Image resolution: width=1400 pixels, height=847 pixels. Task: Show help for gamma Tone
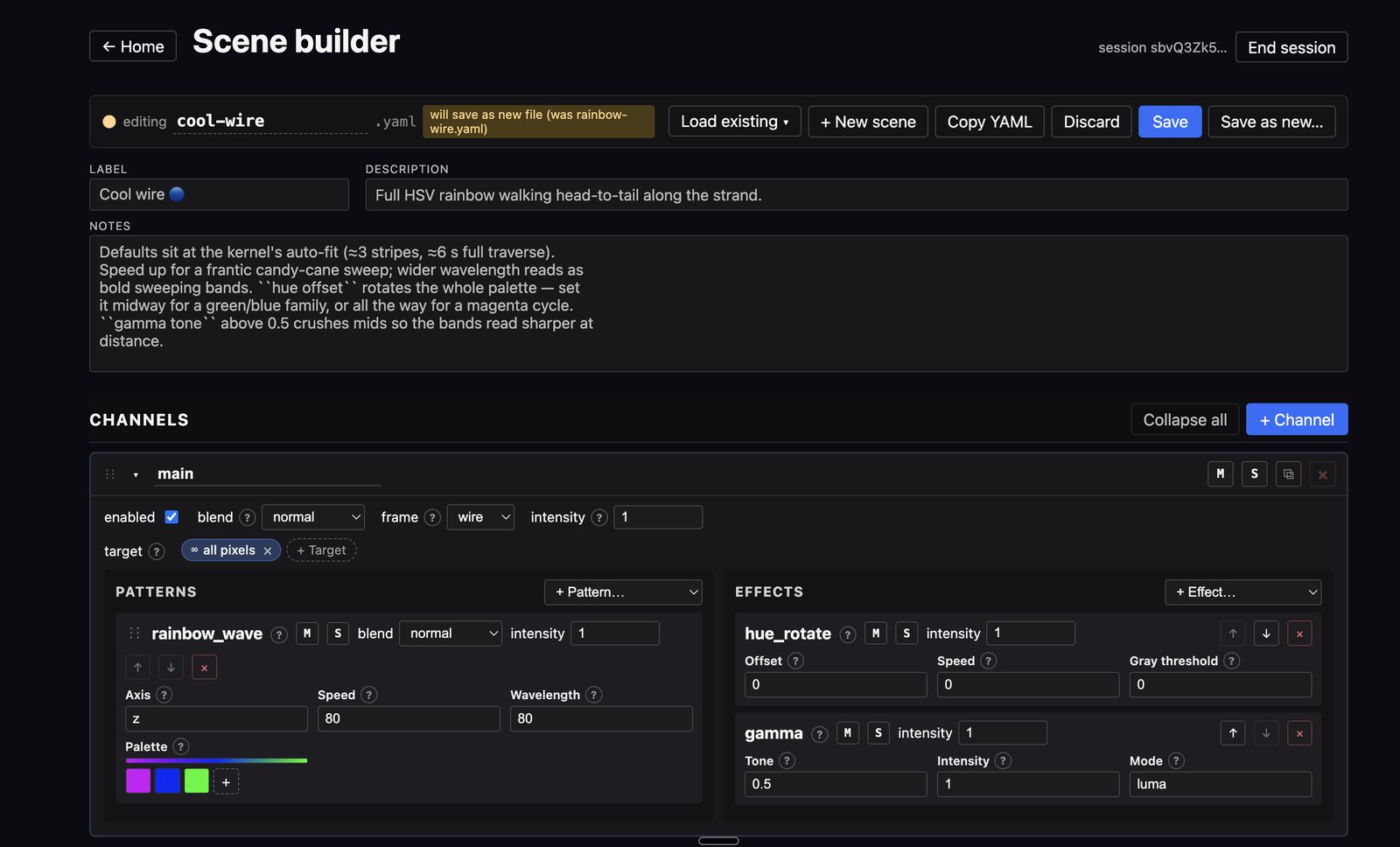[787, 760]
